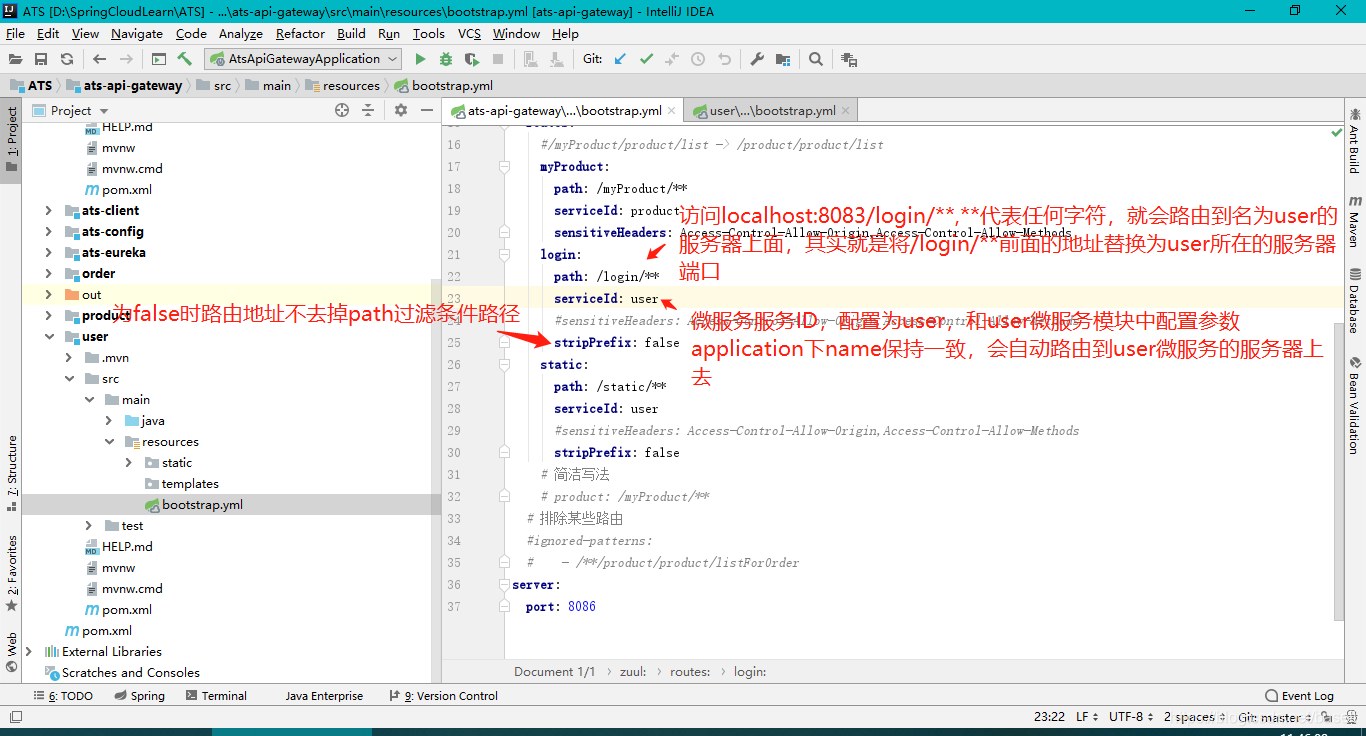Click the editor vertical scrollbar
This screenshot has width=1366, height=736.
(1338, 470)
